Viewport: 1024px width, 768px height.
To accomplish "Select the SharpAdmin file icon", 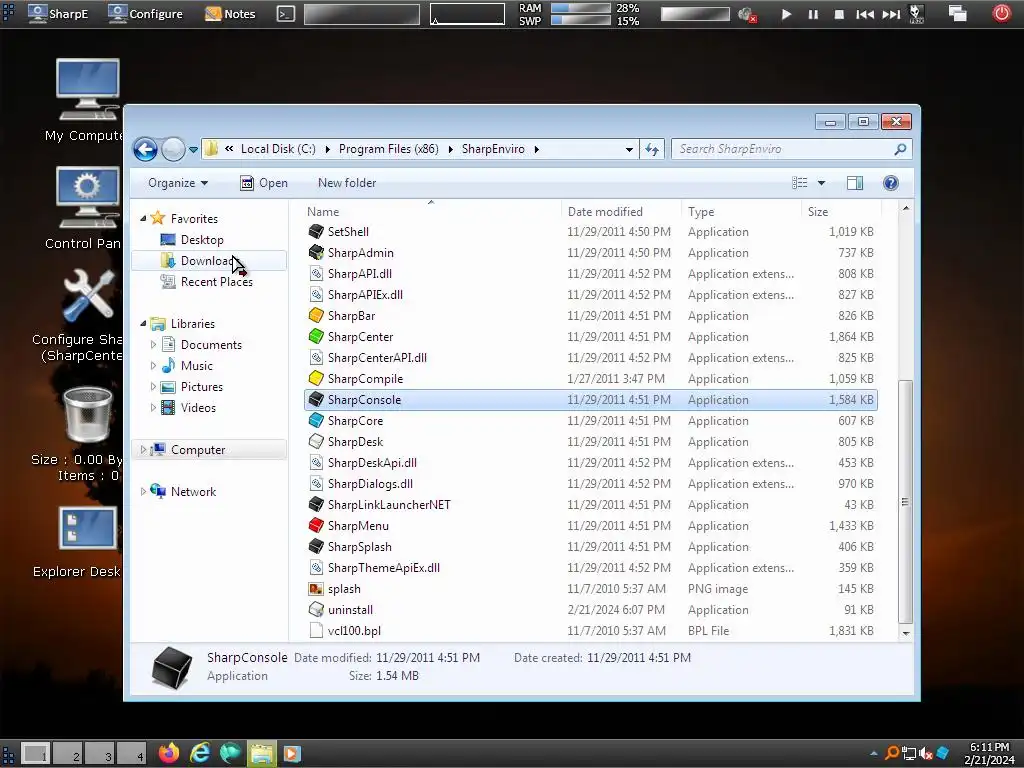I will [316, 252].
